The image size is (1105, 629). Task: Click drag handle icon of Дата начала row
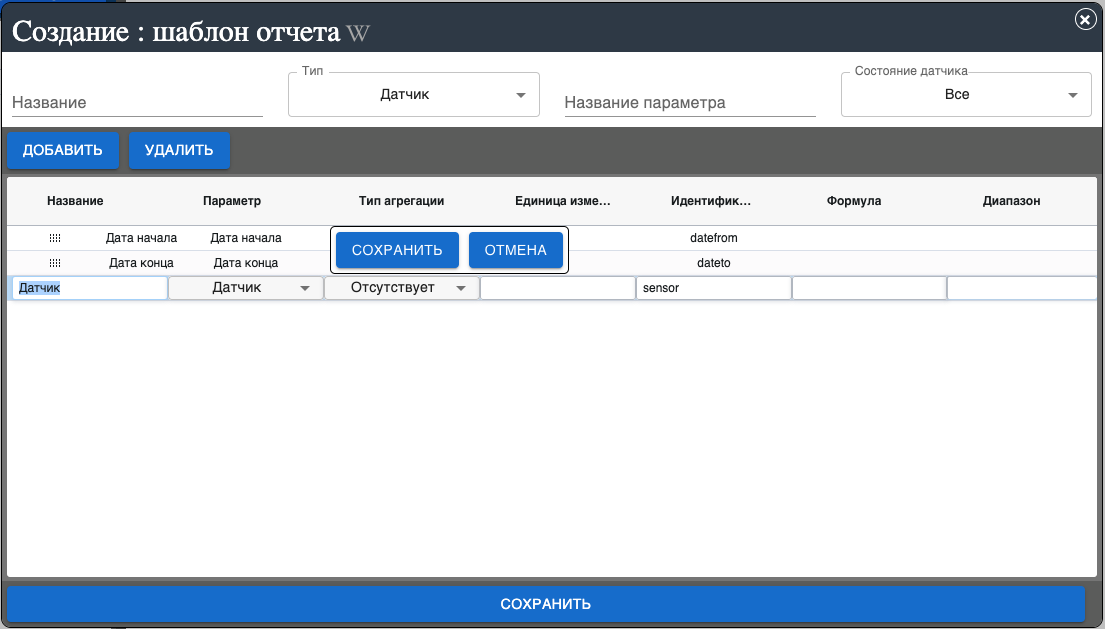point(55,238)
